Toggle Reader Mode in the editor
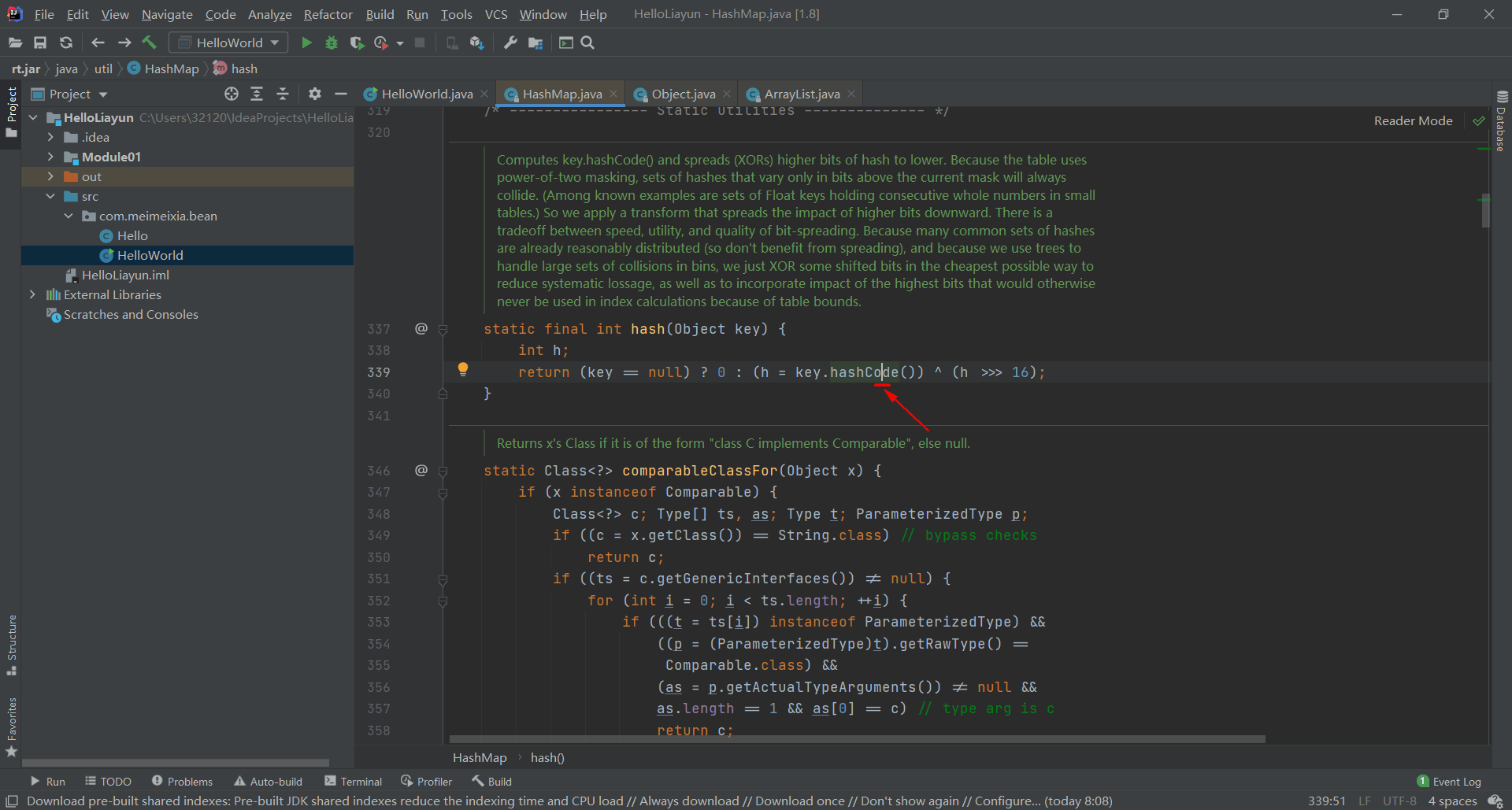1512x810 pixels. (1413, 121)
